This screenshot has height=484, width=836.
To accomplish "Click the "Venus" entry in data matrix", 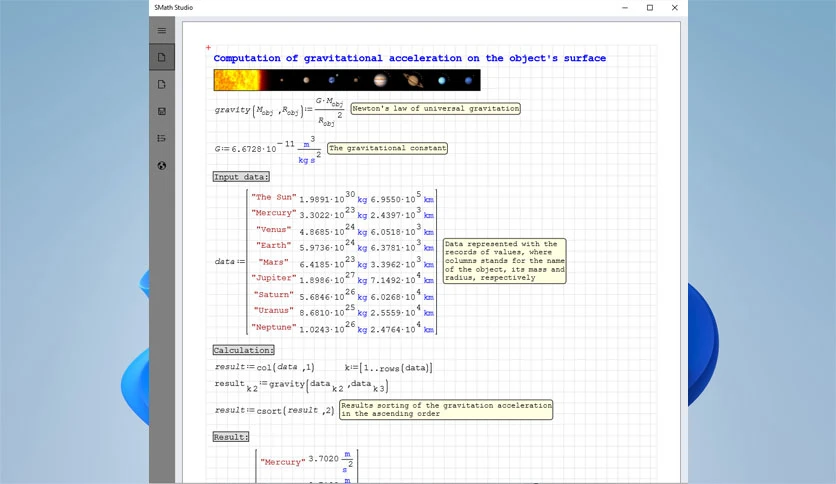I will point(274,229).
